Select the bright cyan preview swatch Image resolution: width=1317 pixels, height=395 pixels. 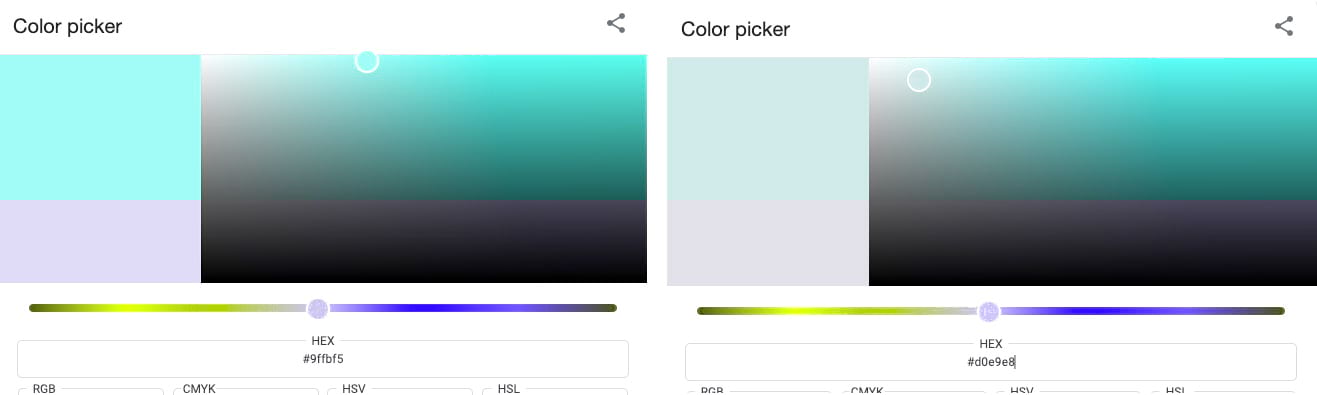(x=100, y=127)
